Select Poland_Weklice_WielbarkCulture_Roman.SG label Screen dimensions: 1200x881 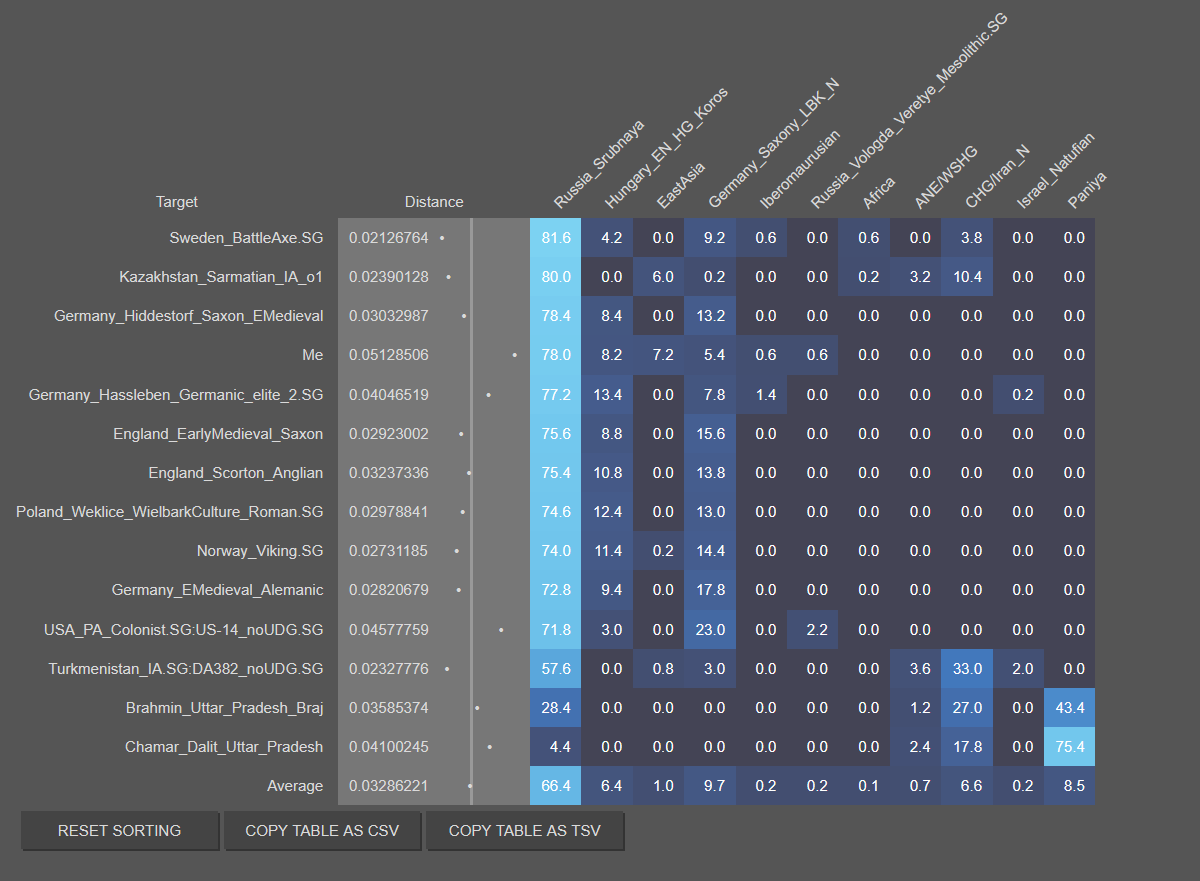pos(170,512)
